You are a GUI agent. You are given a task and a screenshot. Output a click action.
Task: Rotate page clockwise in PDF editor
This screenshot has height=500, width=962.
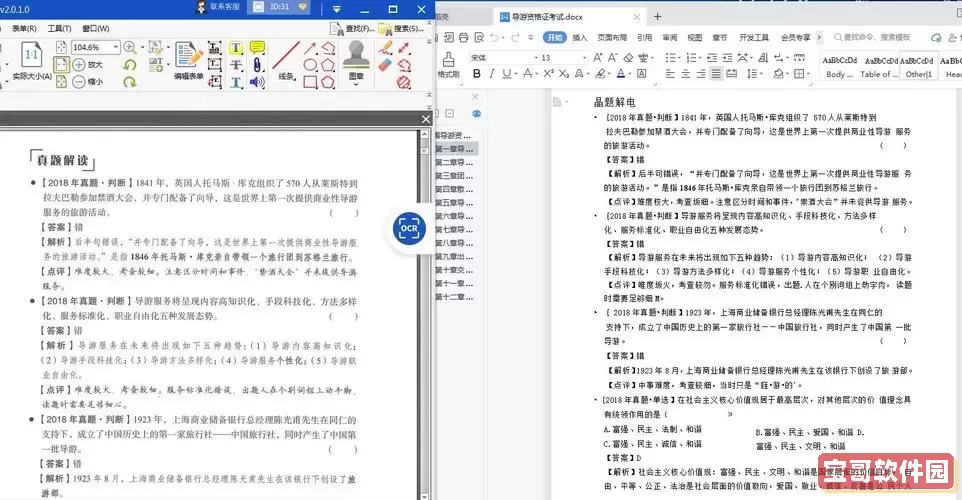pos(129,82)
